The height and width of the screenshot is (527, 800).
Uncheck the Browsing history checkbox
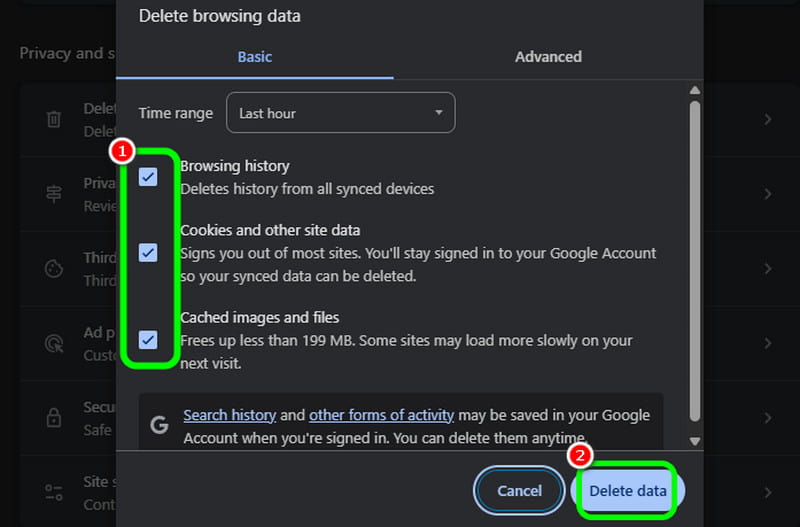coord(148,177)
